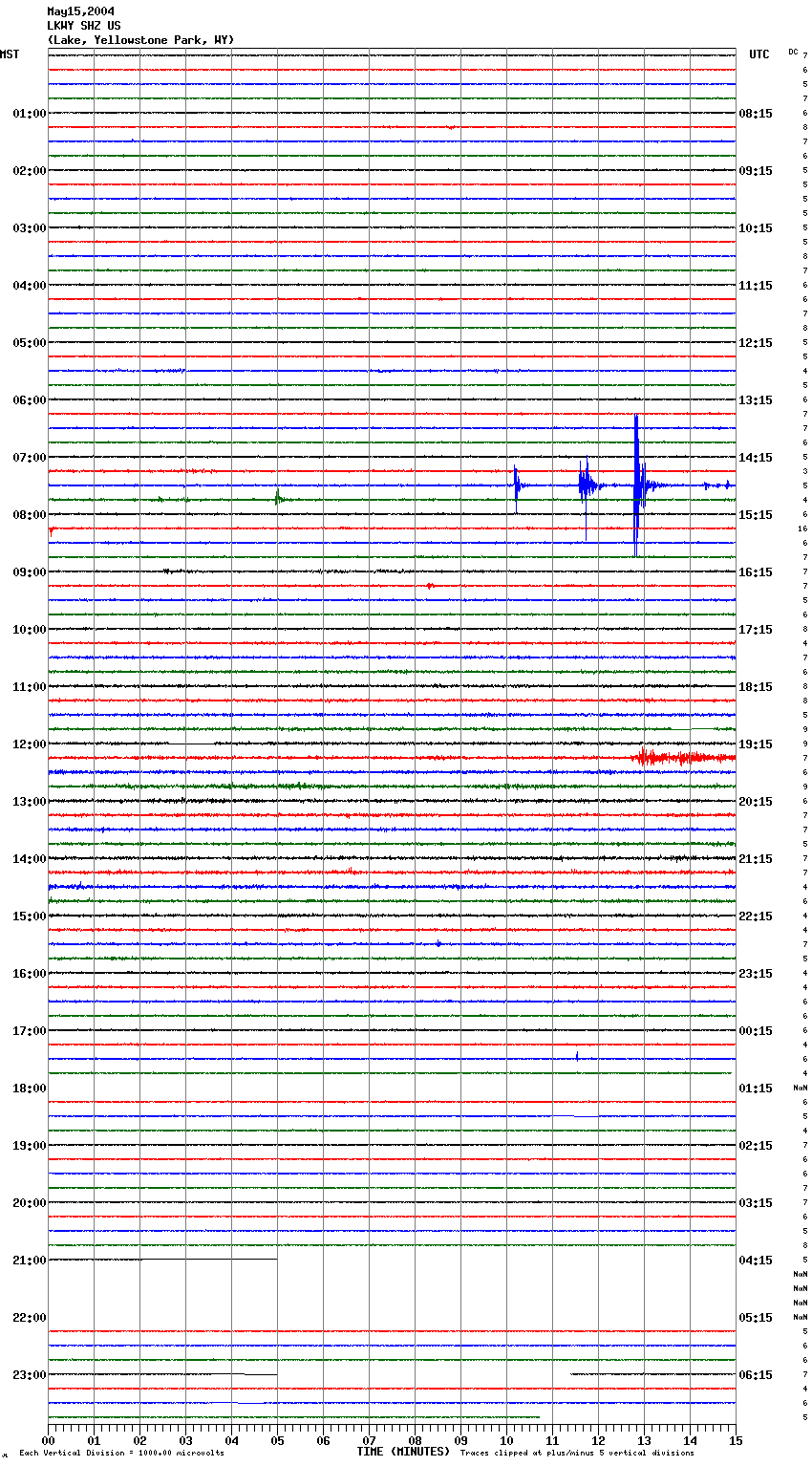Click the 19:15 UTC time label
The image size is (812, 1466).
click(x=756, y=744)
